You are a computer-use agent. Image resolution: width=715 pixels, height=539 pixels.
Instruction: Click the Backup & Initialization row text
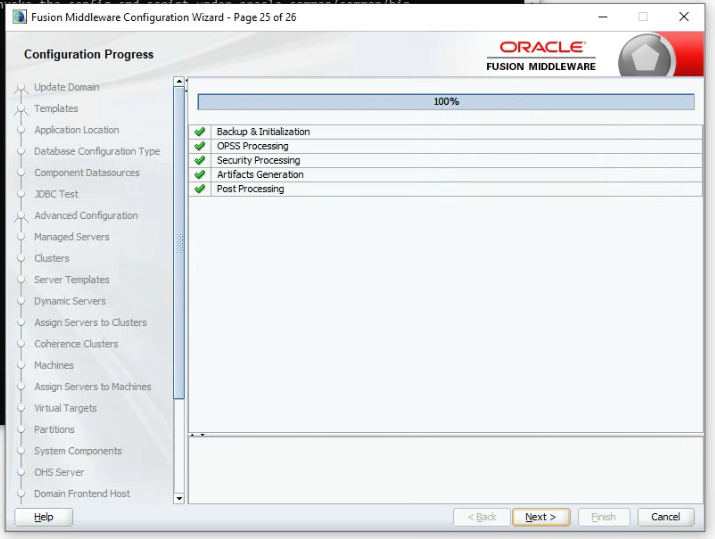tap(263, 132)
